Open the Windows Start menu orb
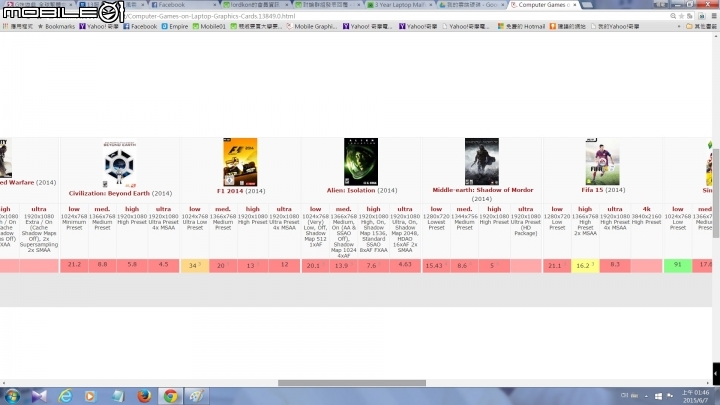Viewport: 720px width, 405px height. click(x=12, y=396)
